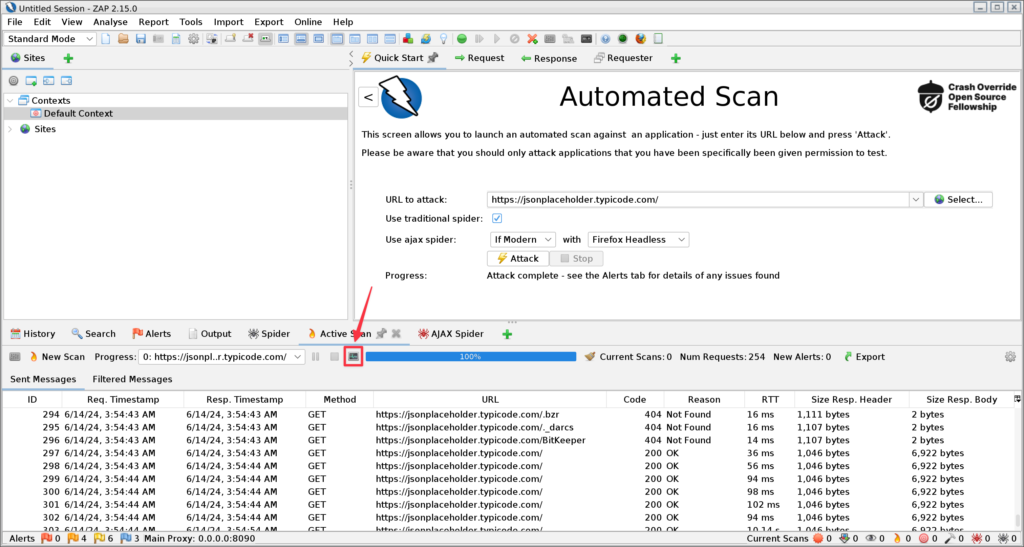The height and width of the screenshot is (547, 1024).
Task: Switch to the Requester tab
Action: 622,58
